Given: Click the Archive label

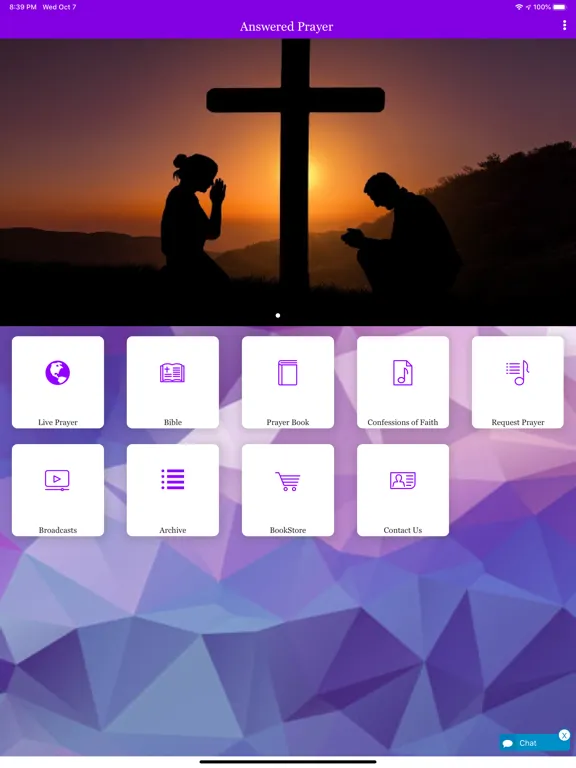Looking at the screenshot, I should (x=172, y=530).
